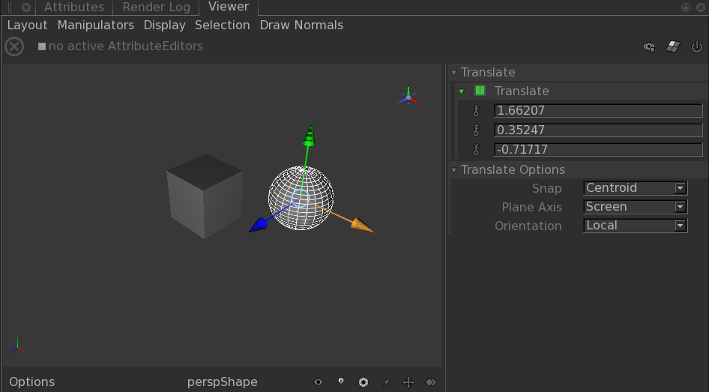This screenshot has height=392, width=709.
Task: Switch to the Render Log tab
Action: point(156,7)
